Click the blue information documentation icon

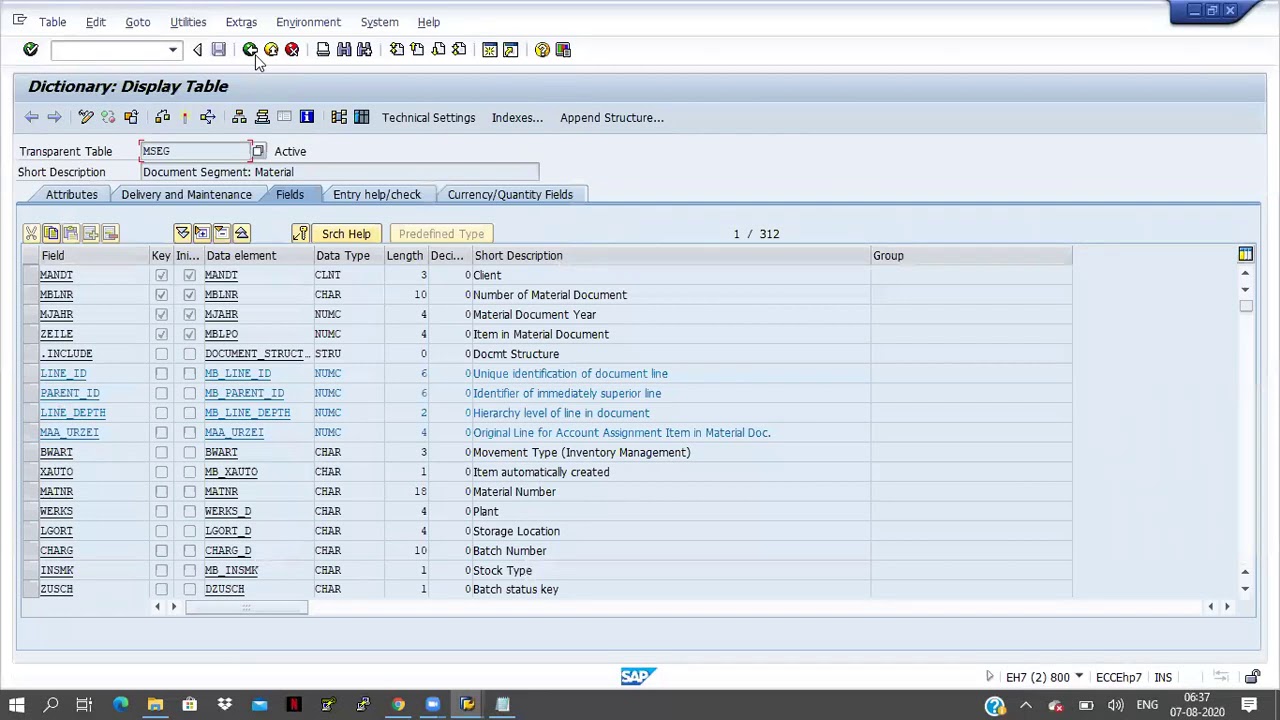tap(307, 118)
